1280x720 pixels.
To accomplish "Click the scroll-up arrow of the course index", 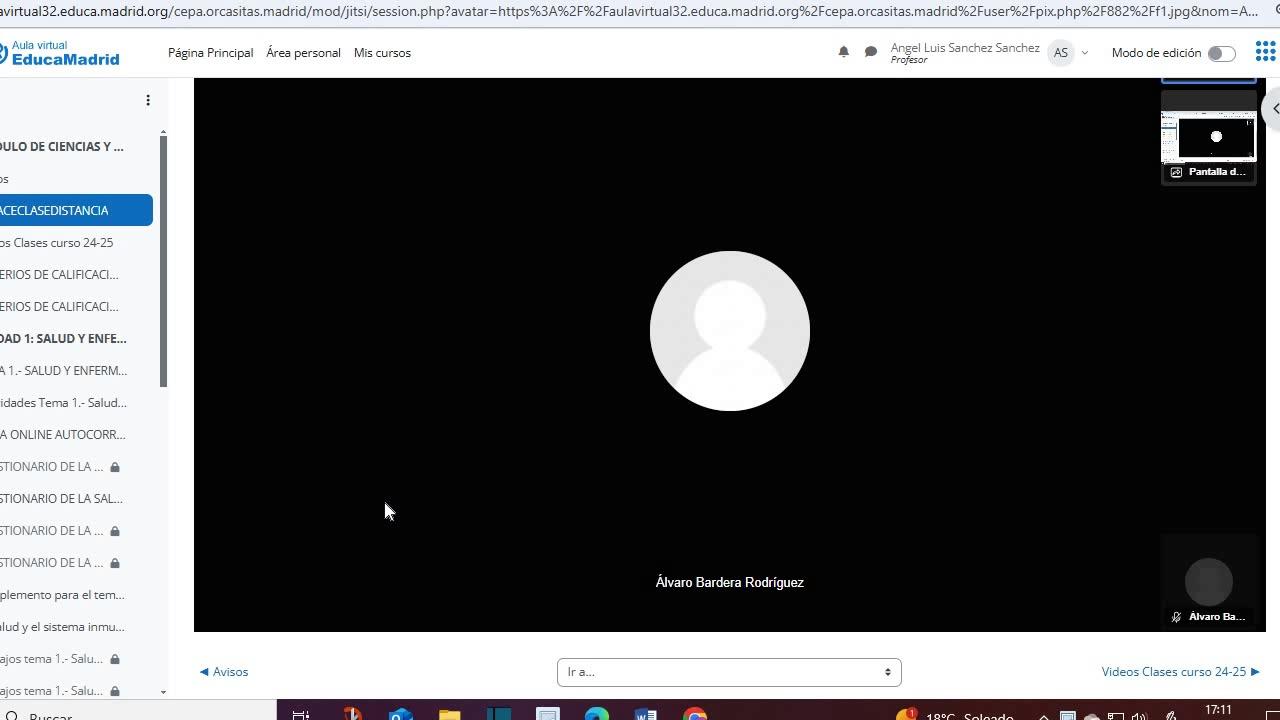I will pos(163,132).
